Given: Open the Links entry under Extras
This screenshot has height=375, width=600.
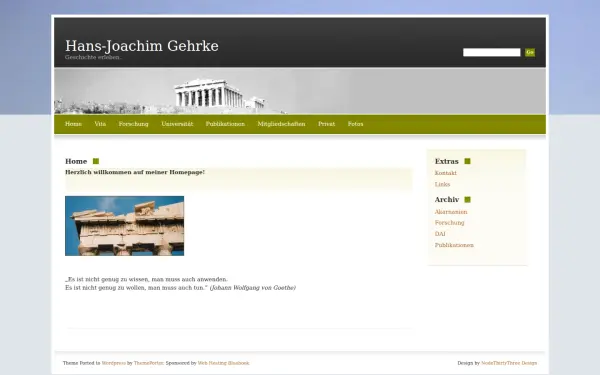Looking at the screenshot, I should 442,184.
